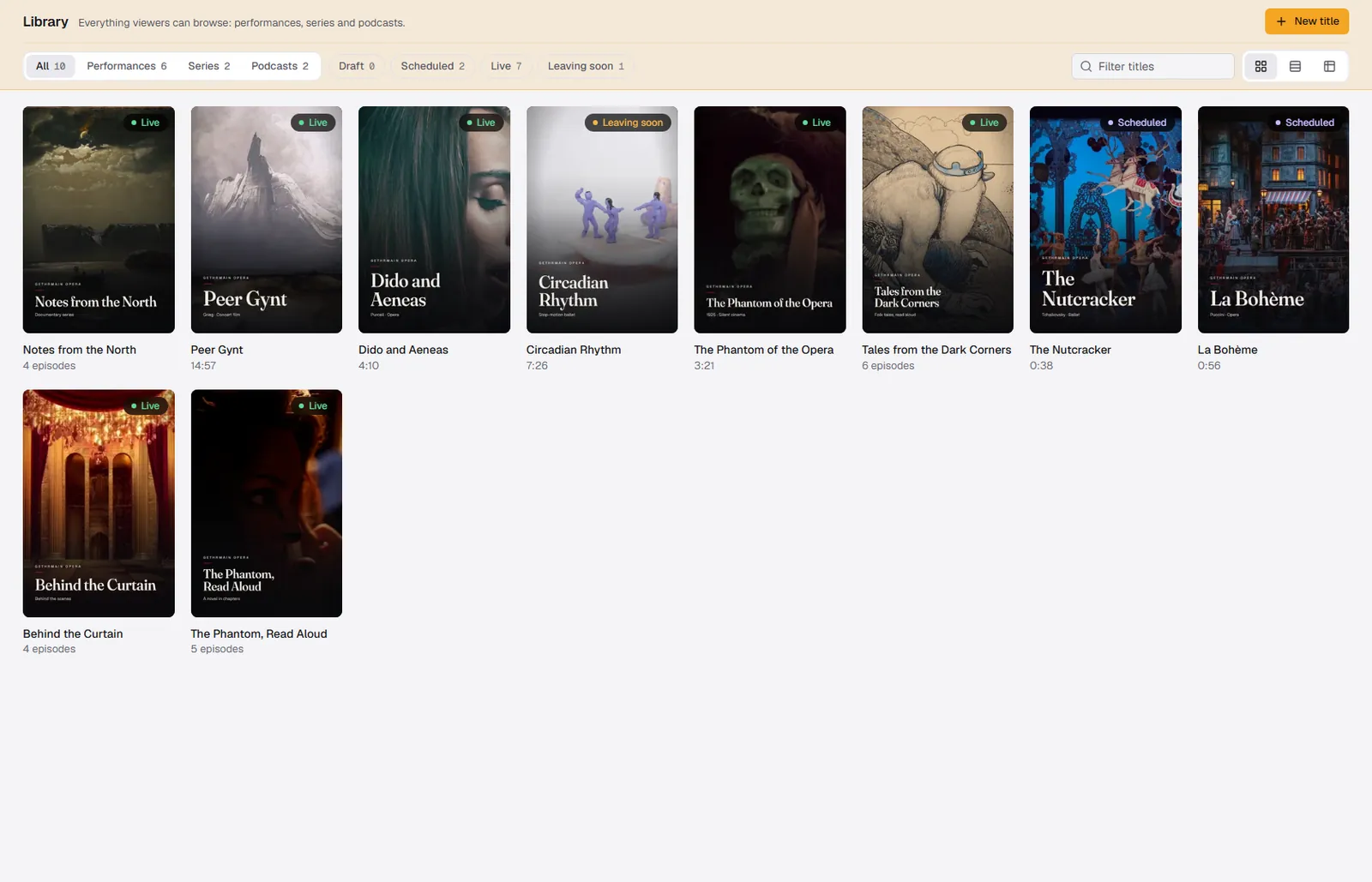Focus the Filter titles search field
Image resolution: width=1372 pixels, height=882 pixels.
(x=1152, y=66)
